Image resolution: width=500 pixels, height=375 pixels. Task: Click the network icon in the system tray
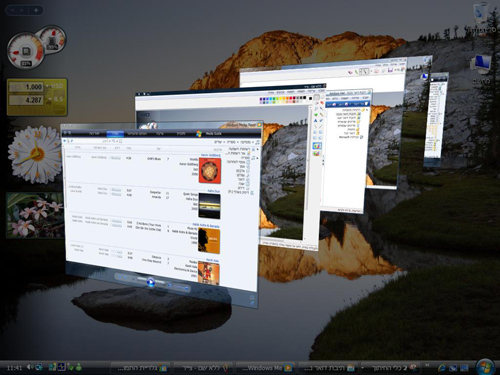(x=38, y=367)
